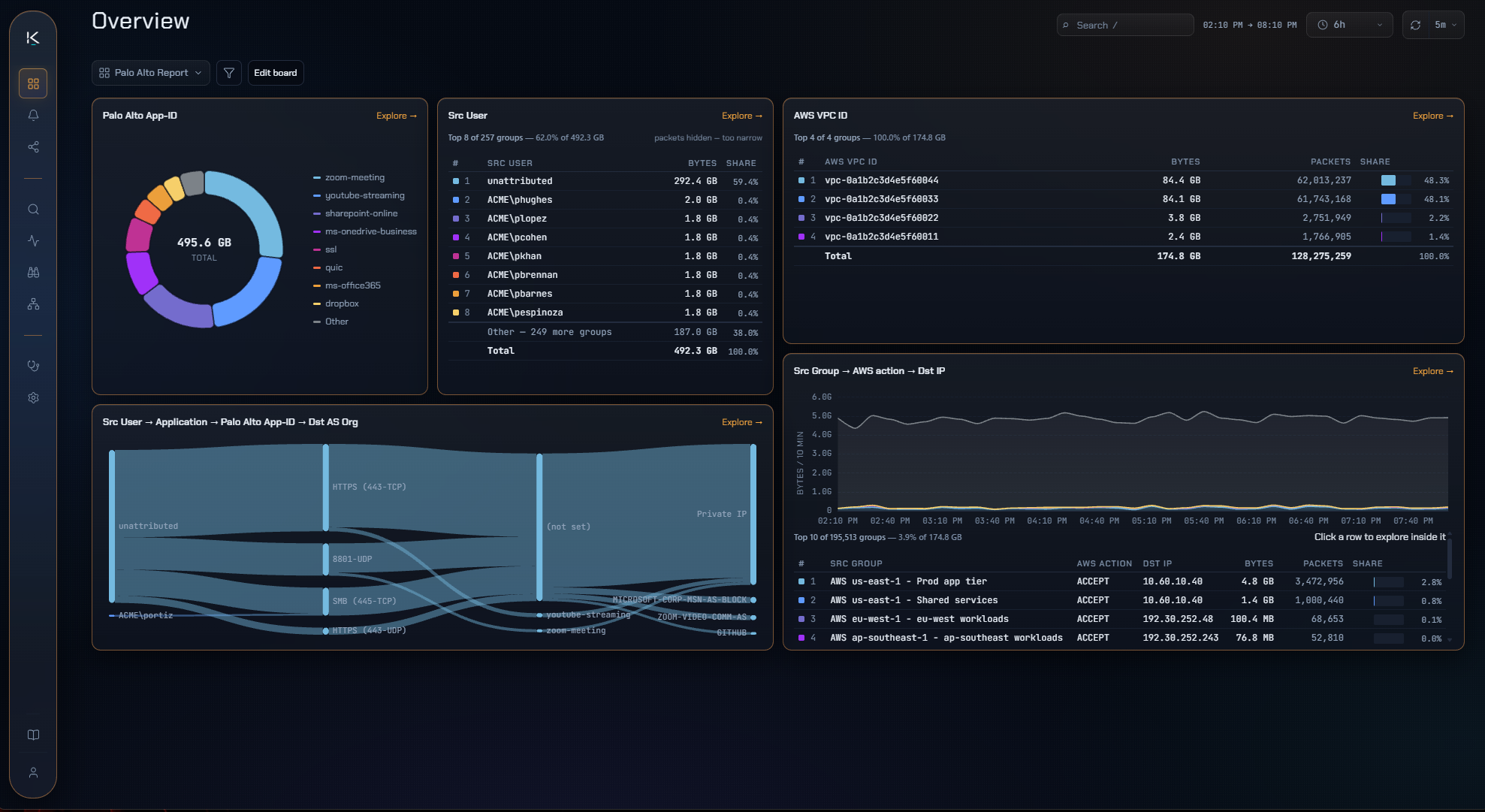This screenshot has height=812, width=1485.
Task: Sort AWS VPC table by PACKETS column
Action: tap(1330, 161)
